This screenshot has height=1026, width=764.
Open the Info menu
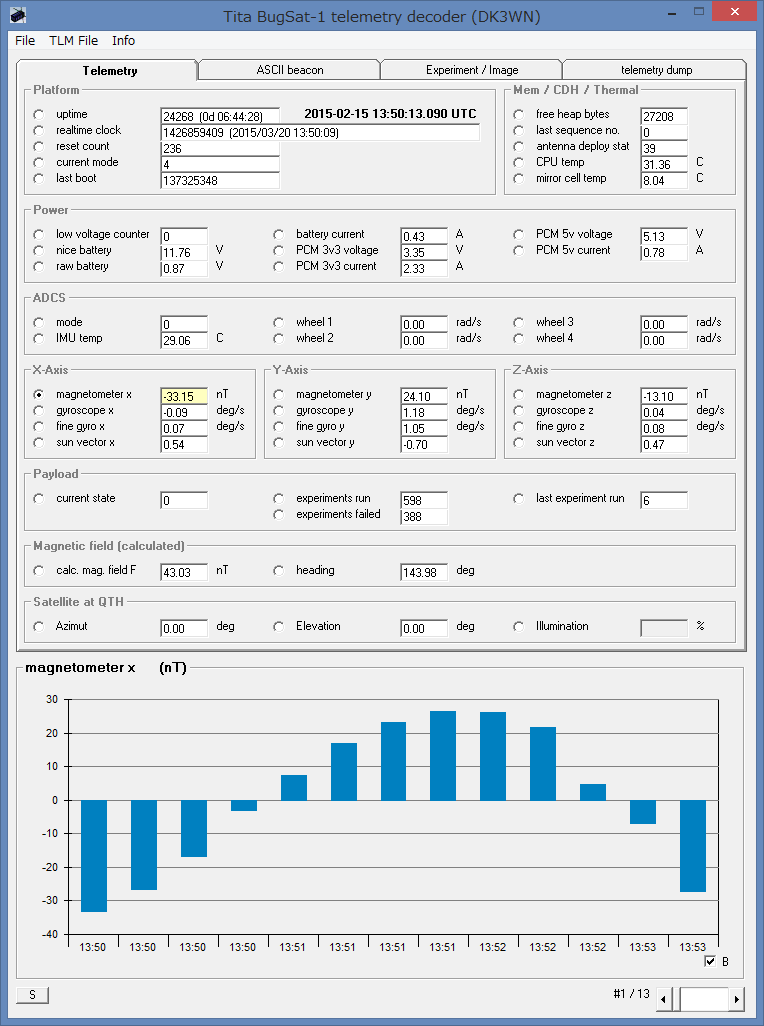click(x=123, y=41)
